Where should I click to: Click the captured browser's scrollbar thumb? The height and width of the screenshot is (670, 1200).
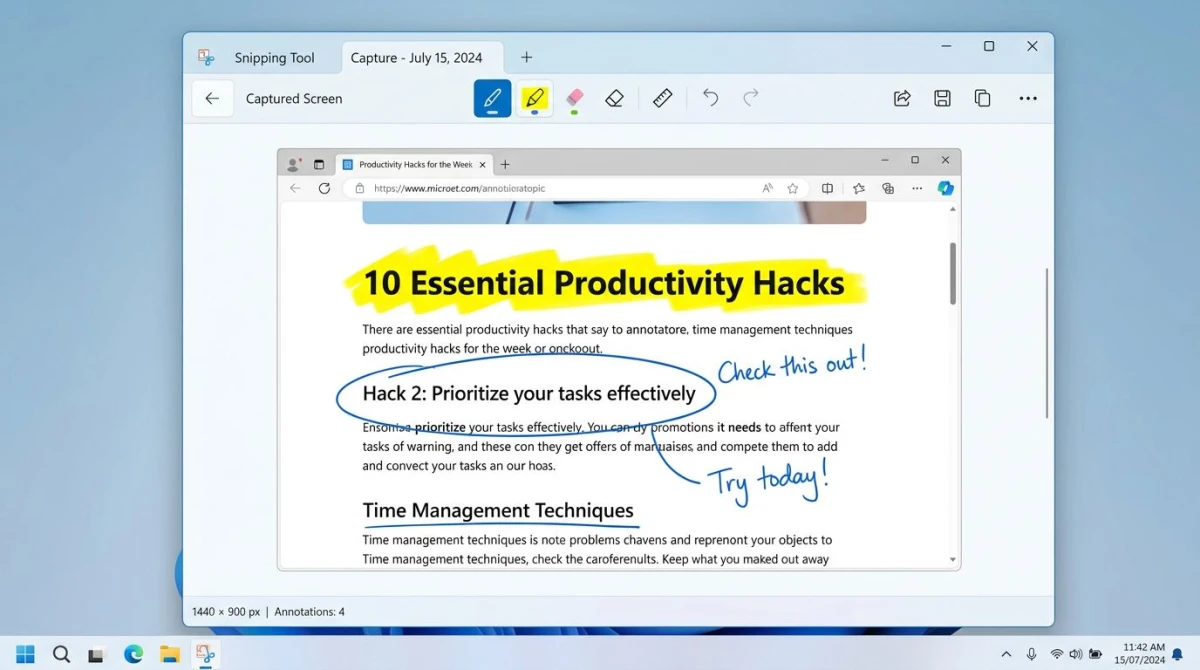pyautogui.click(x=953, y=273)
